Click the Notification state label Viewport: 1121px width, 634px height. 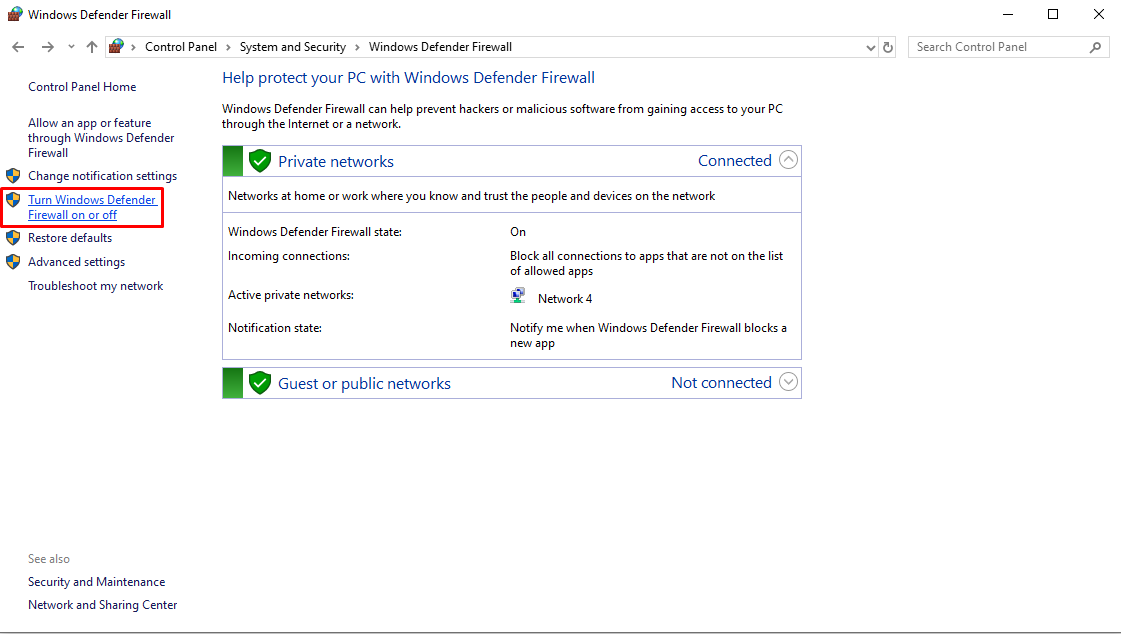tap(275, 328)
